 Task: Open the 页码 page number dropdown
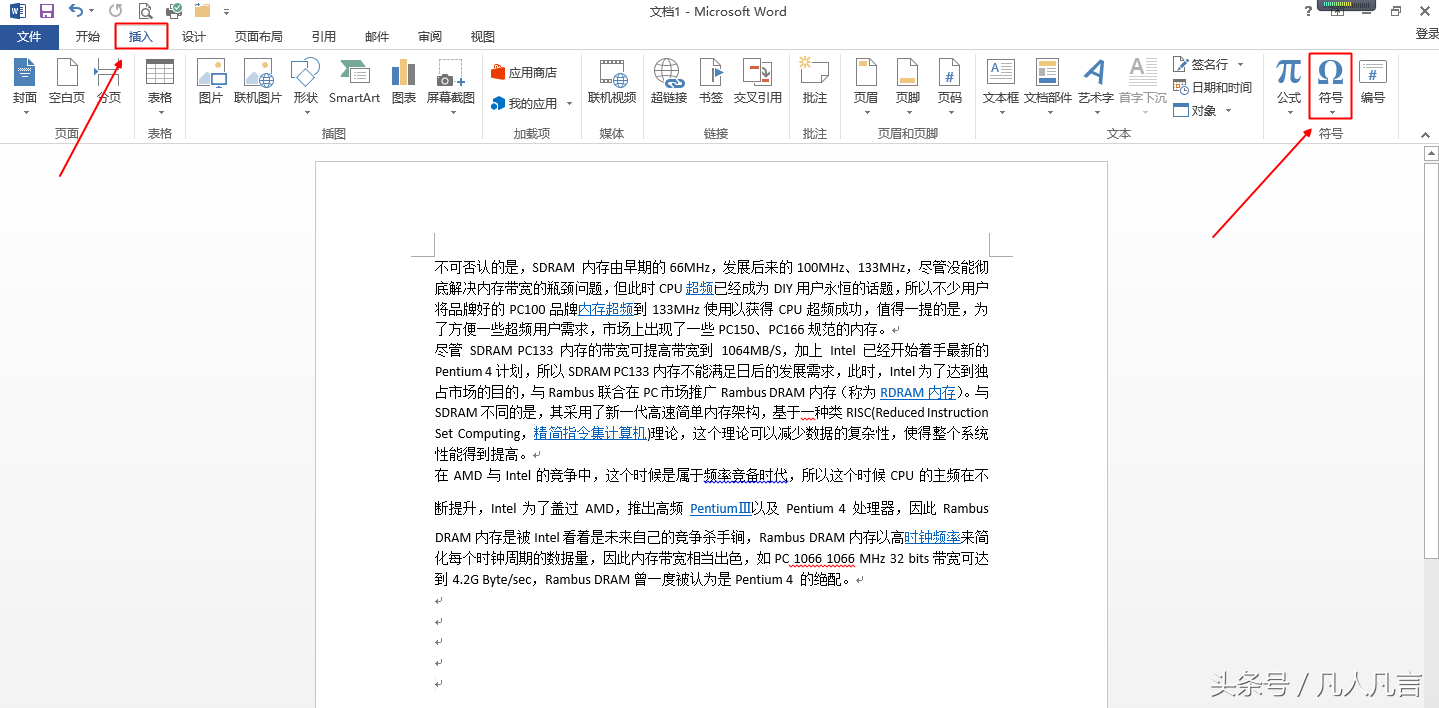tap(949, 85)
